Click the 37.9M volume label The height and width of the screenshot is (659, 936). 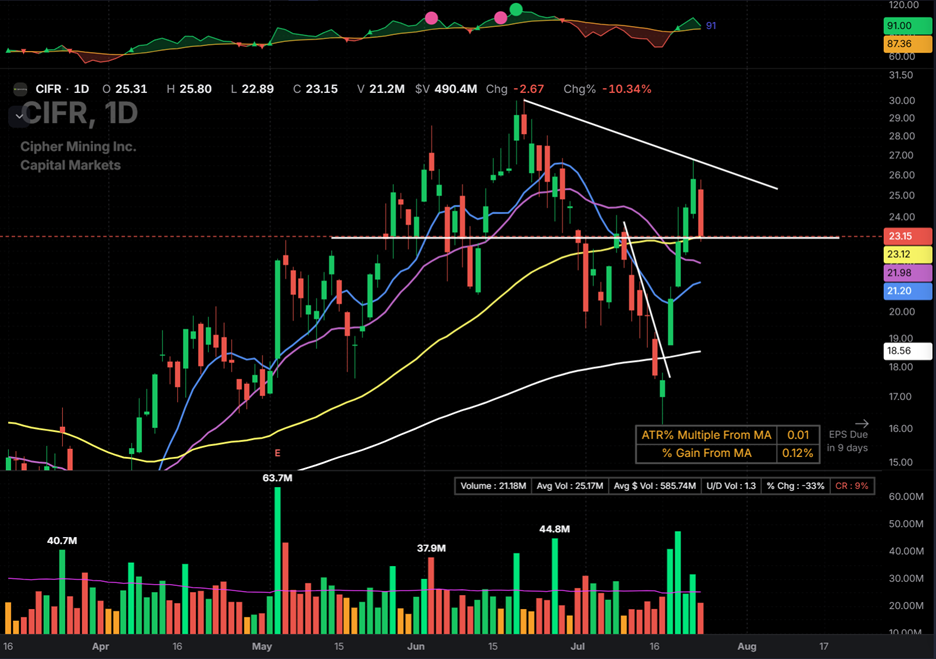431,548
